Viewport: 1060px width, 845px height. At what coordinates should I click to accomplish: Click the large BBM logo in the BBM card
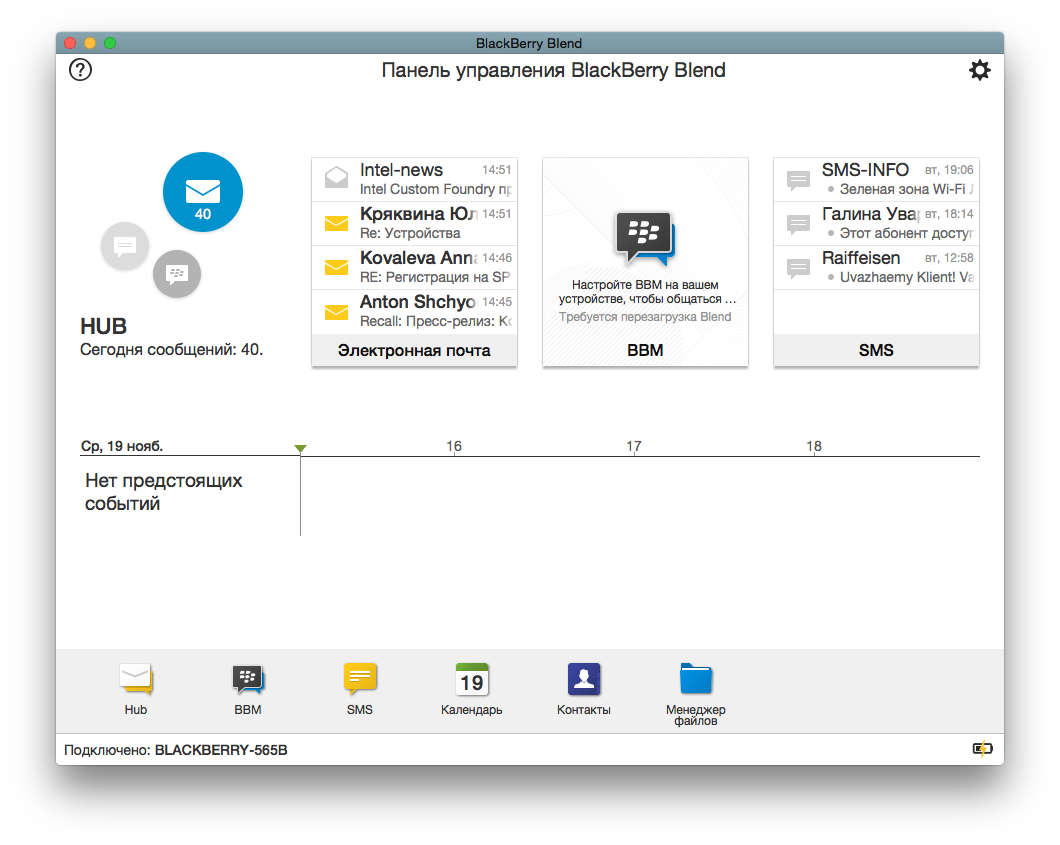pos(645,237)
